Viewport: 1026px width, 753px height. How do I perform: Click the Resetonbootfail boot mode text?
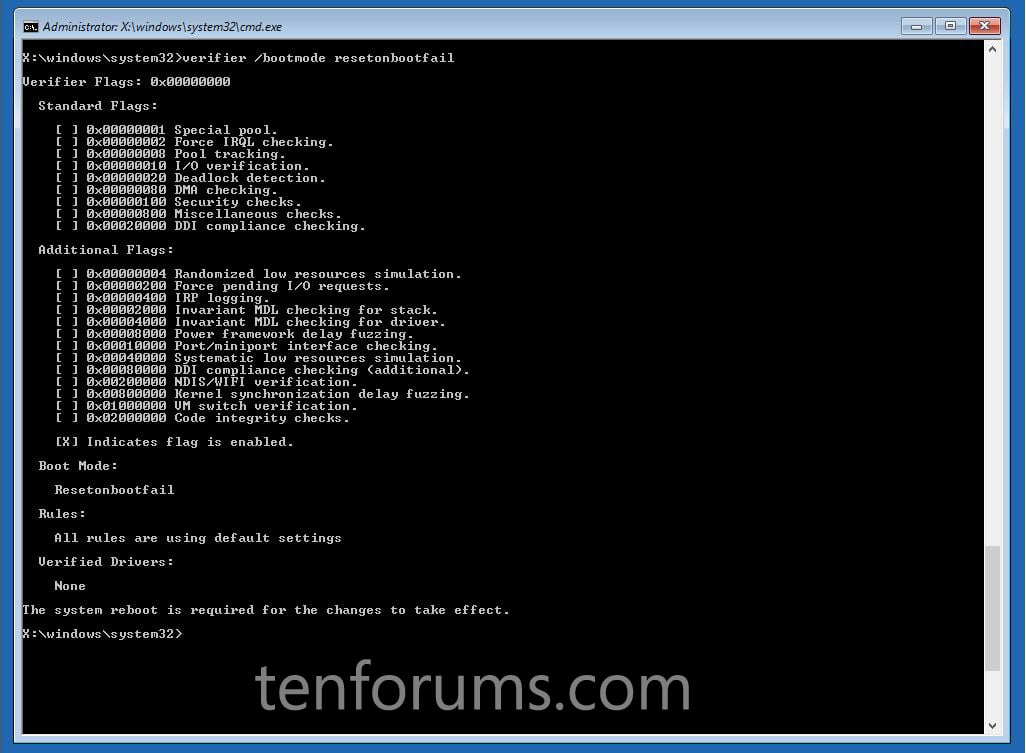click(115, 490)
